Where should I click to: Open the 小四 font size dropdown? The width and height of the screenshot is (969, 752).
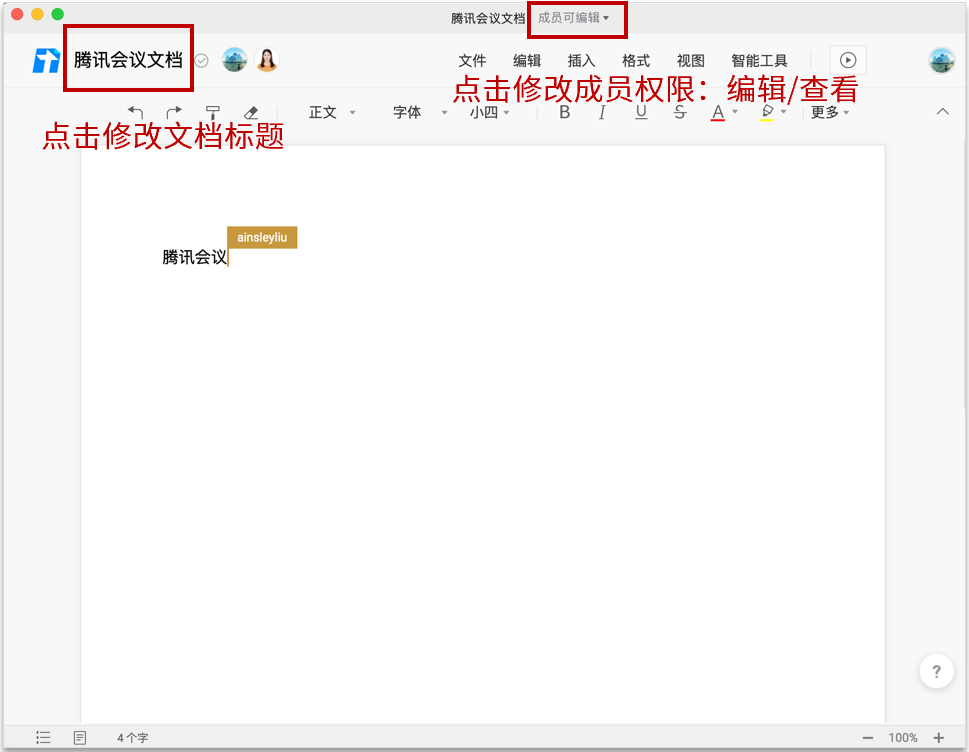click(x=489, y=112)
